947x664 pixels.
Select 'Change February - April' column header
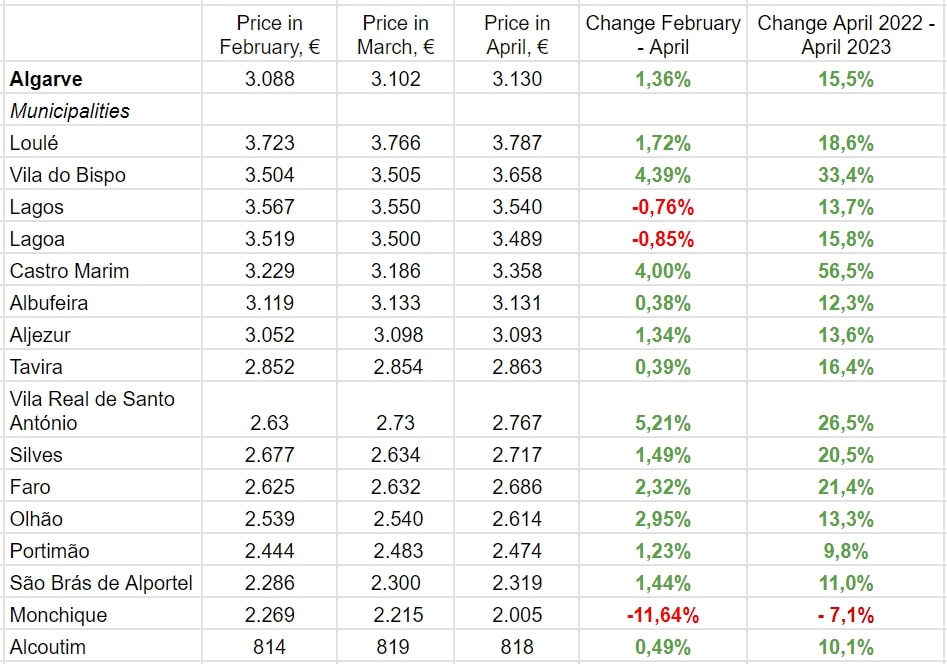[x=663, y=35]
